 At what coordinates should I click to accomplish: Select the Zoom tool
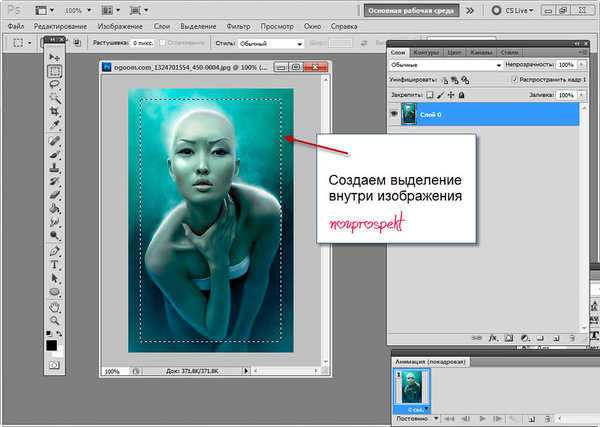[54, 320]
